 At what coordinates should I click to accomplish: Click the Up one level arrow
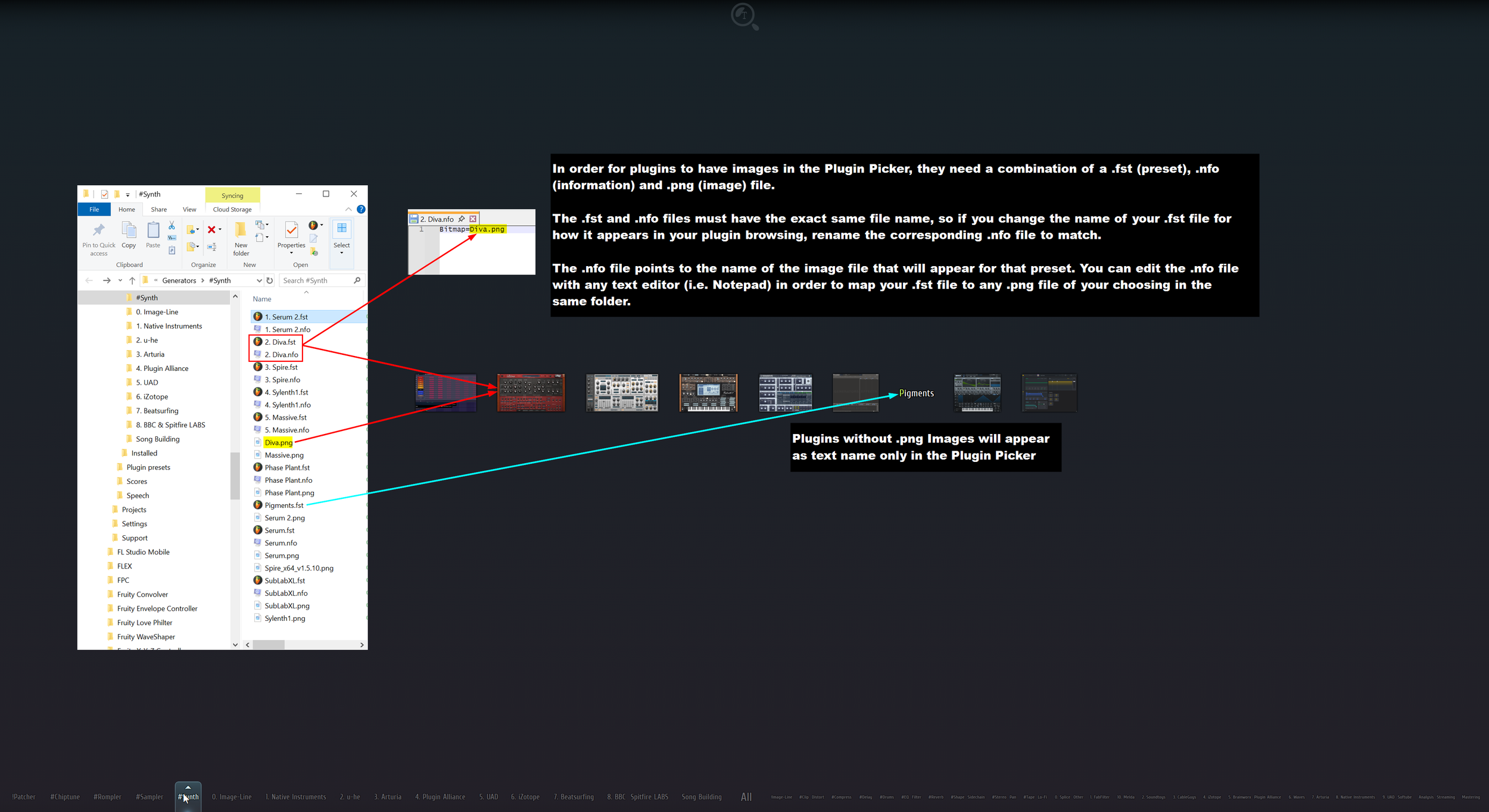pyautogui.click(x=132, y=280)
